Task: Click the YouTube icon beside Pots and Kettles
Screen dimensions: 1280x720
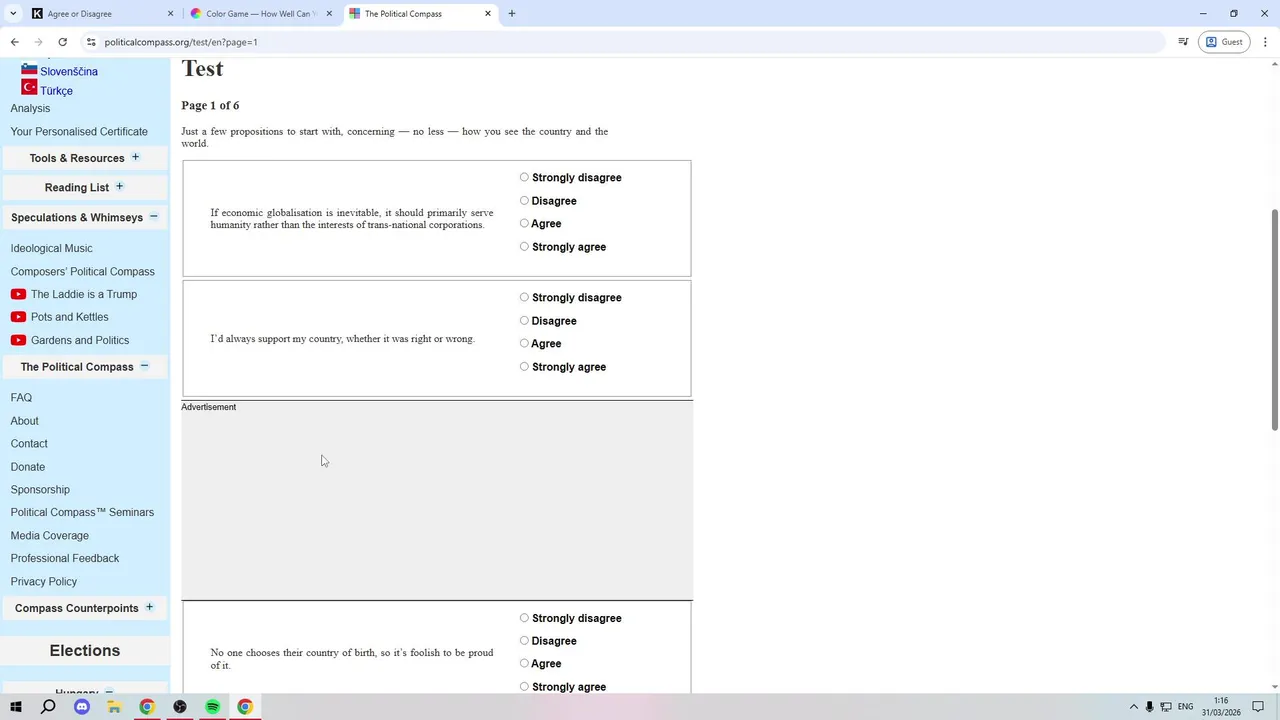Action: tap(18, 317)
